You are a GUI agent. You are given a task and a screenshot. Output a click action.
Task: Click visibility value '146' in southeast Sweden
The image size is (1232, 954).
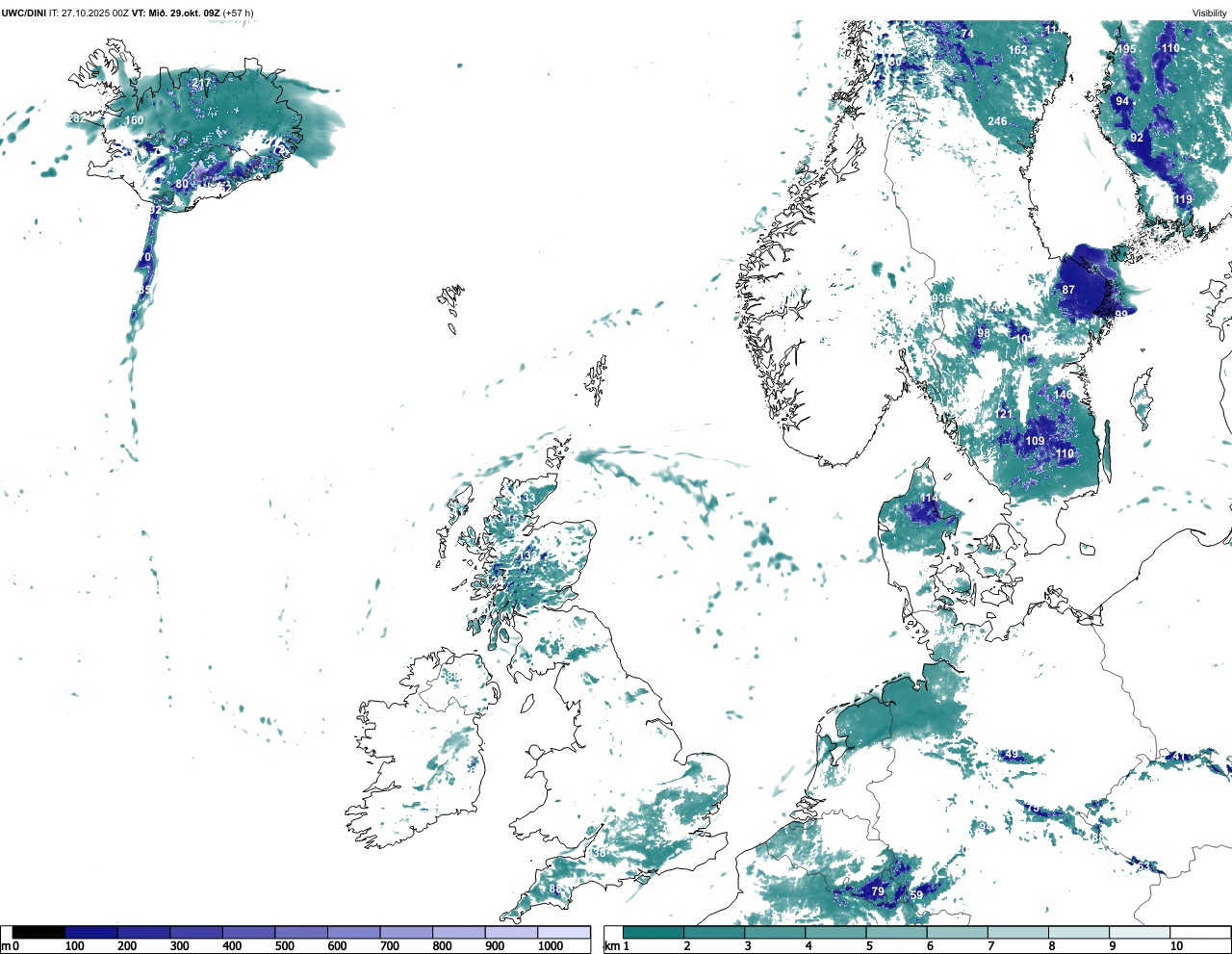click(x=1063, y=395)
